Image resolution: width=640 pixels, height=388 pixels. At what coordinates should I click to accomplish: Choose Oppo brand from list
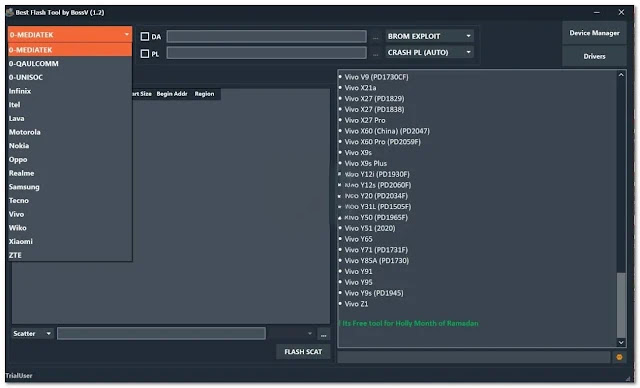pyautogui.click(x=70, y=159)
